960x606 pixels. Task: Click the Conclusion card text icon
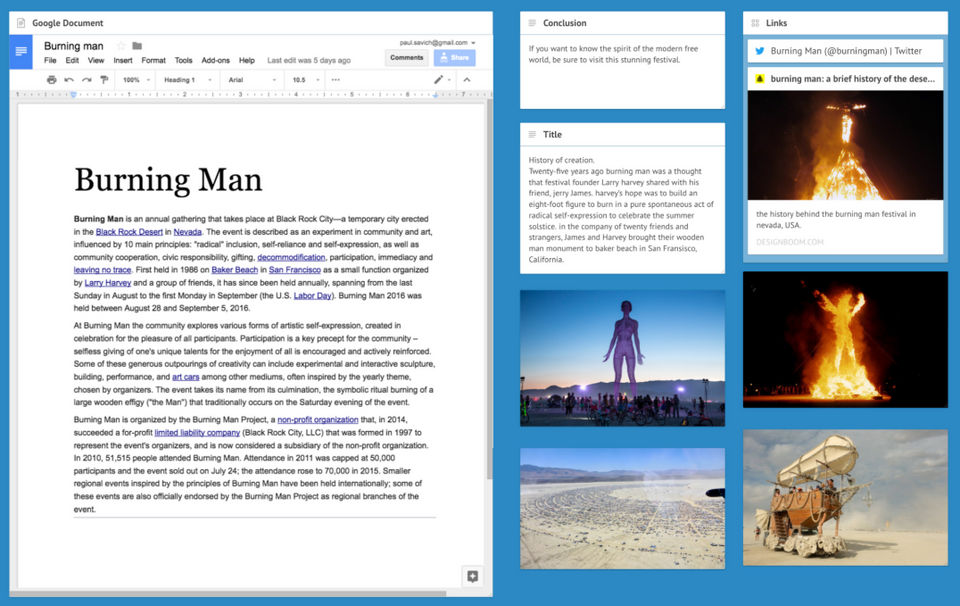tap(531, 23)
